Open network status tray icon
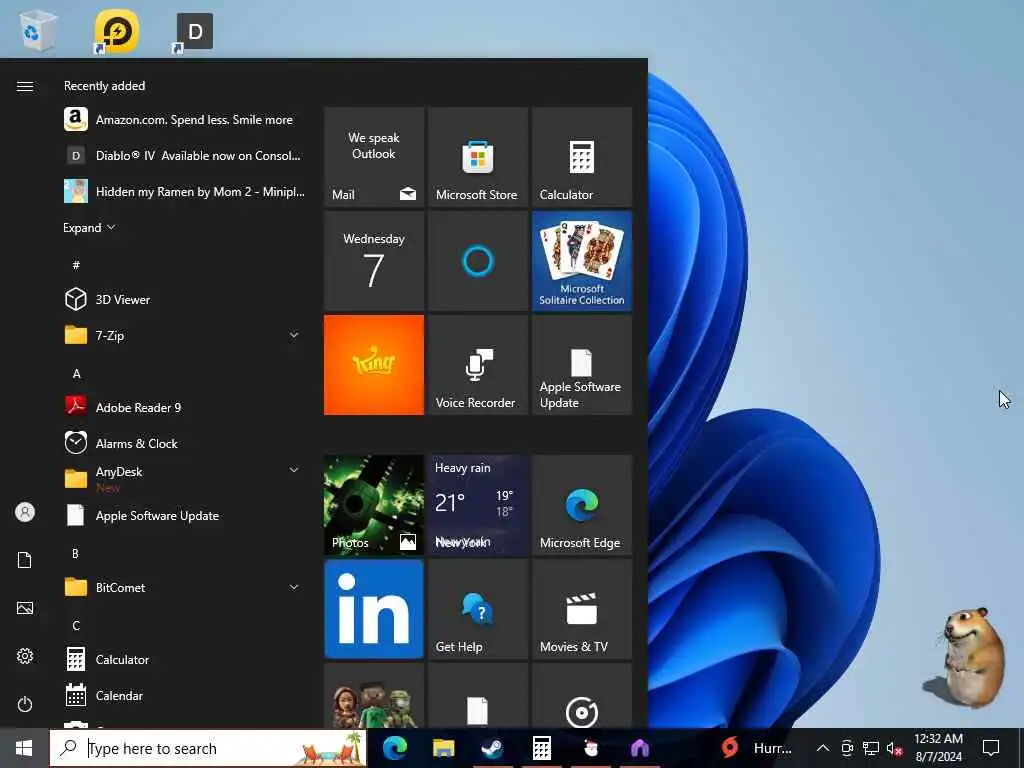The image size is (1024, 768). (871, 748)
